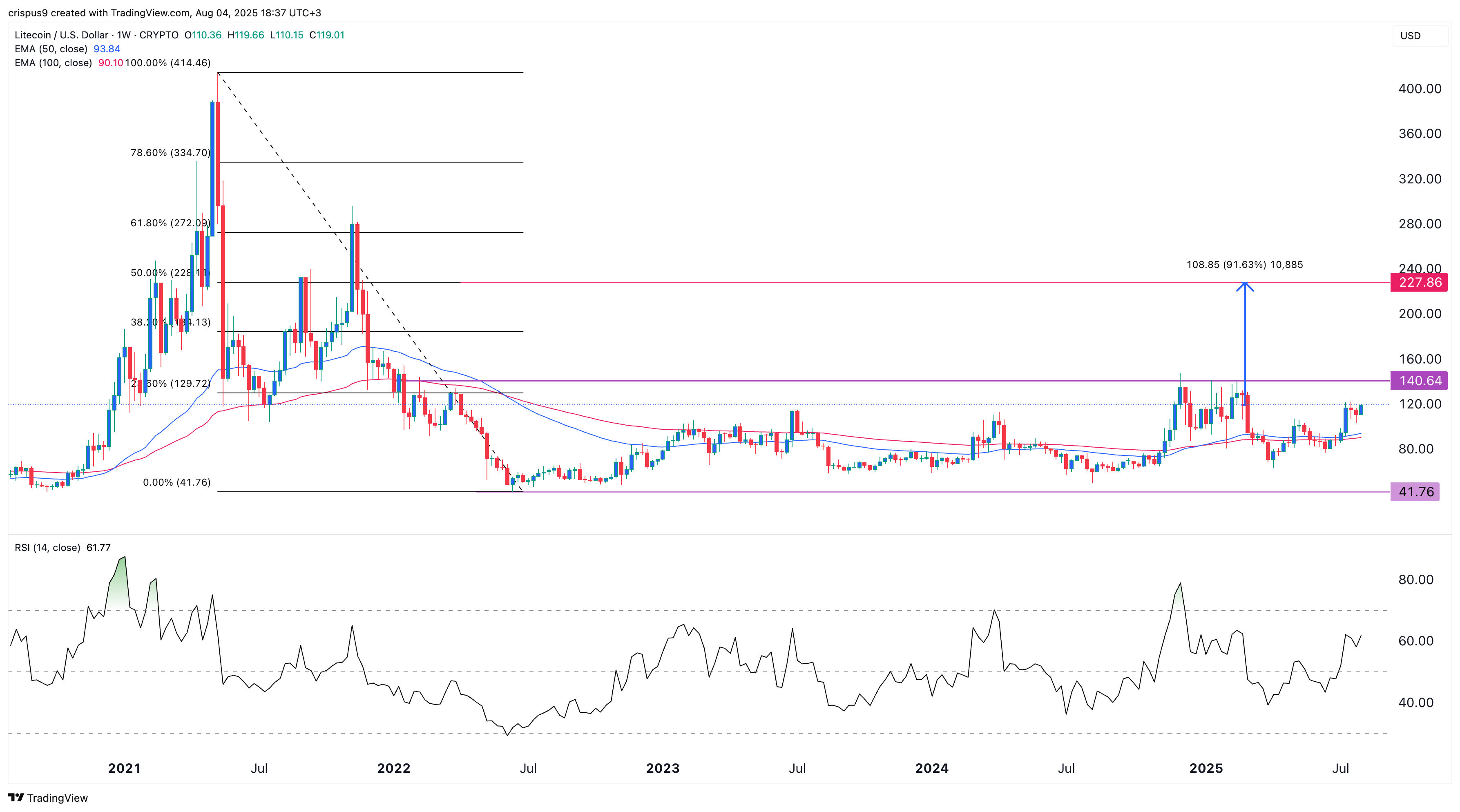The width and height of the screenshot is (1460, 812).
Task: Click the 140.64 purple price label
Action: (x=1419, y=381)
